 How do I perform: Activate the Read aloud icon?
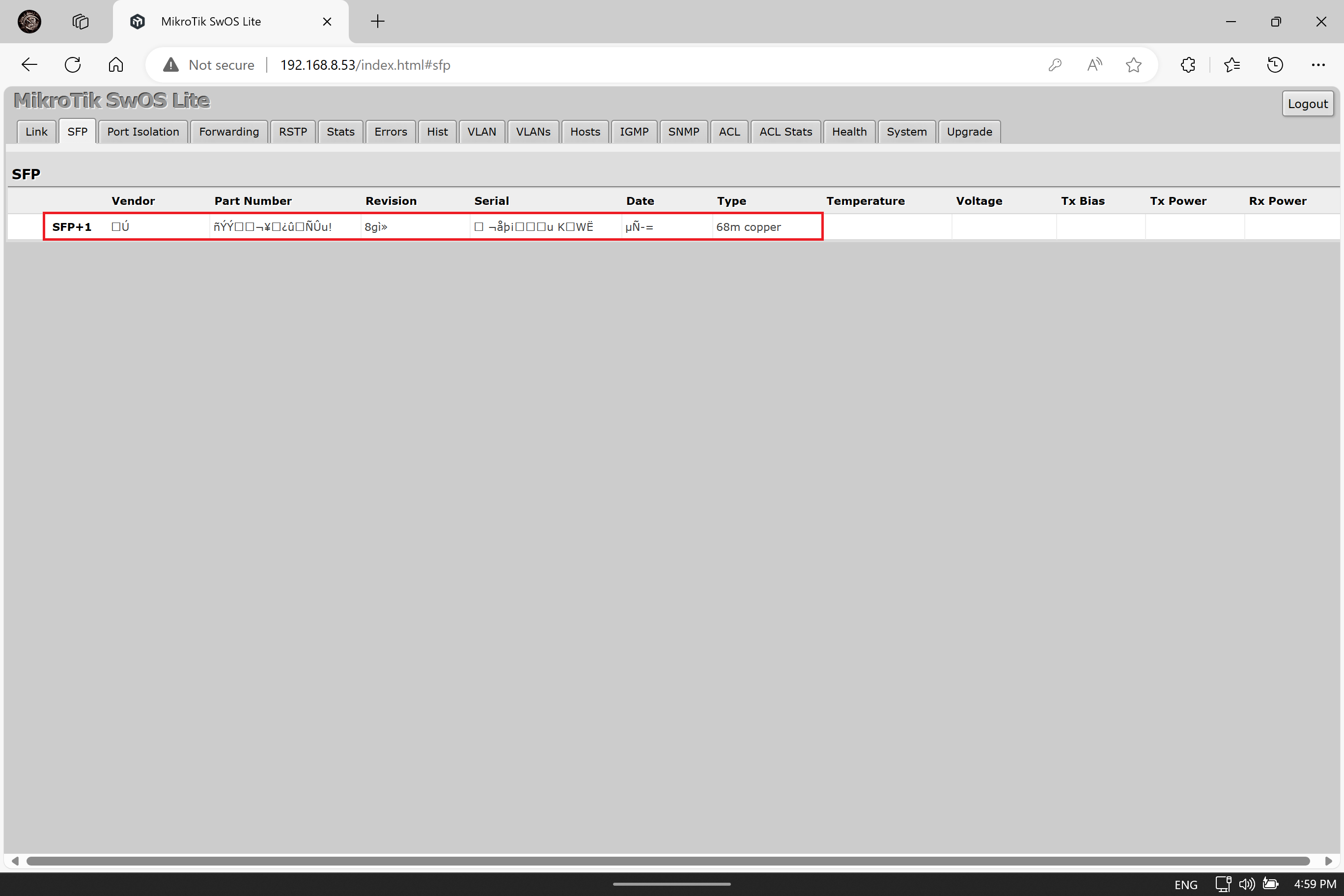point(1094,65)
